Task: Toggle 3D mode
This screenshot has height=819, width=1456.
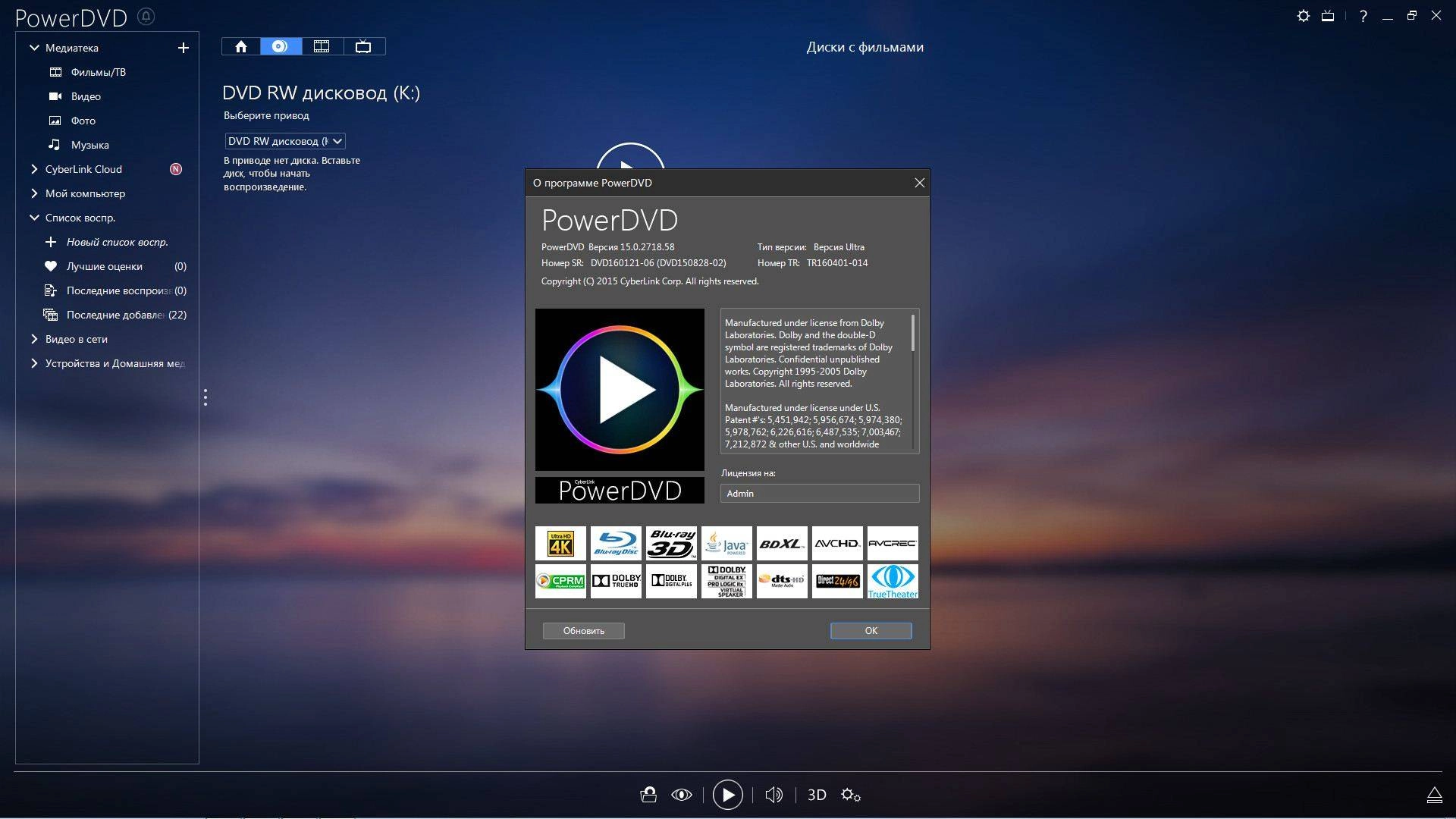Action: click(x=817, y=795)
